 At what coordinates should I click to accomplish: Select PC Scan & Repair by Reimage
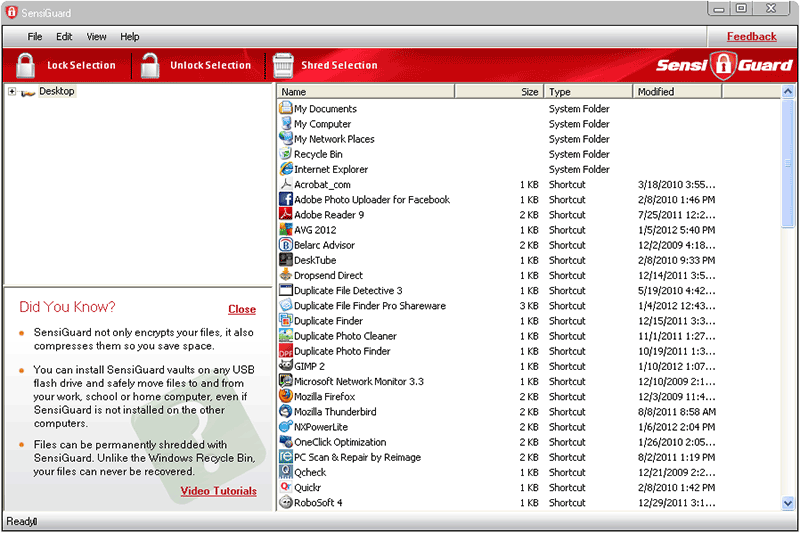pyautogui.click(x=357, y=457)
